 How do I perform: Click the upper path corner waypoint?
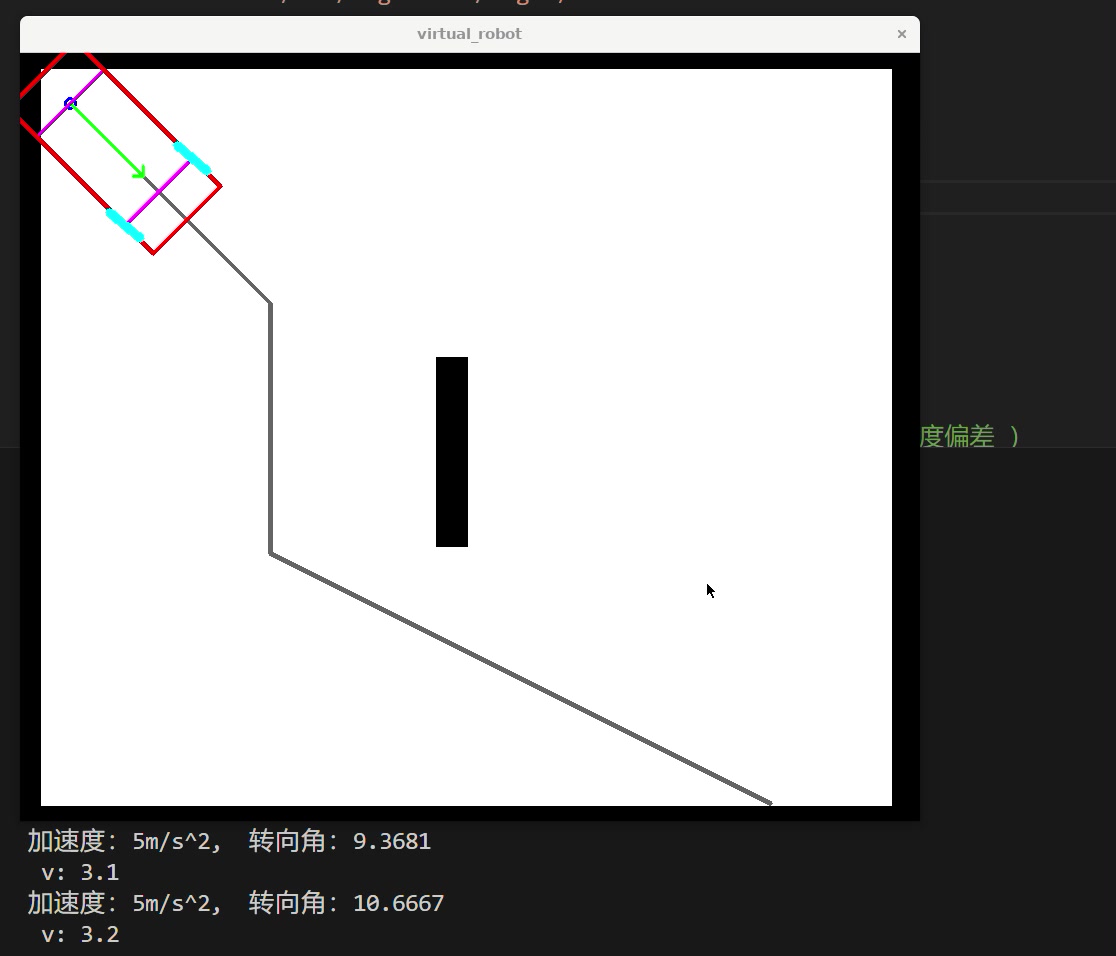coord(270,303)
